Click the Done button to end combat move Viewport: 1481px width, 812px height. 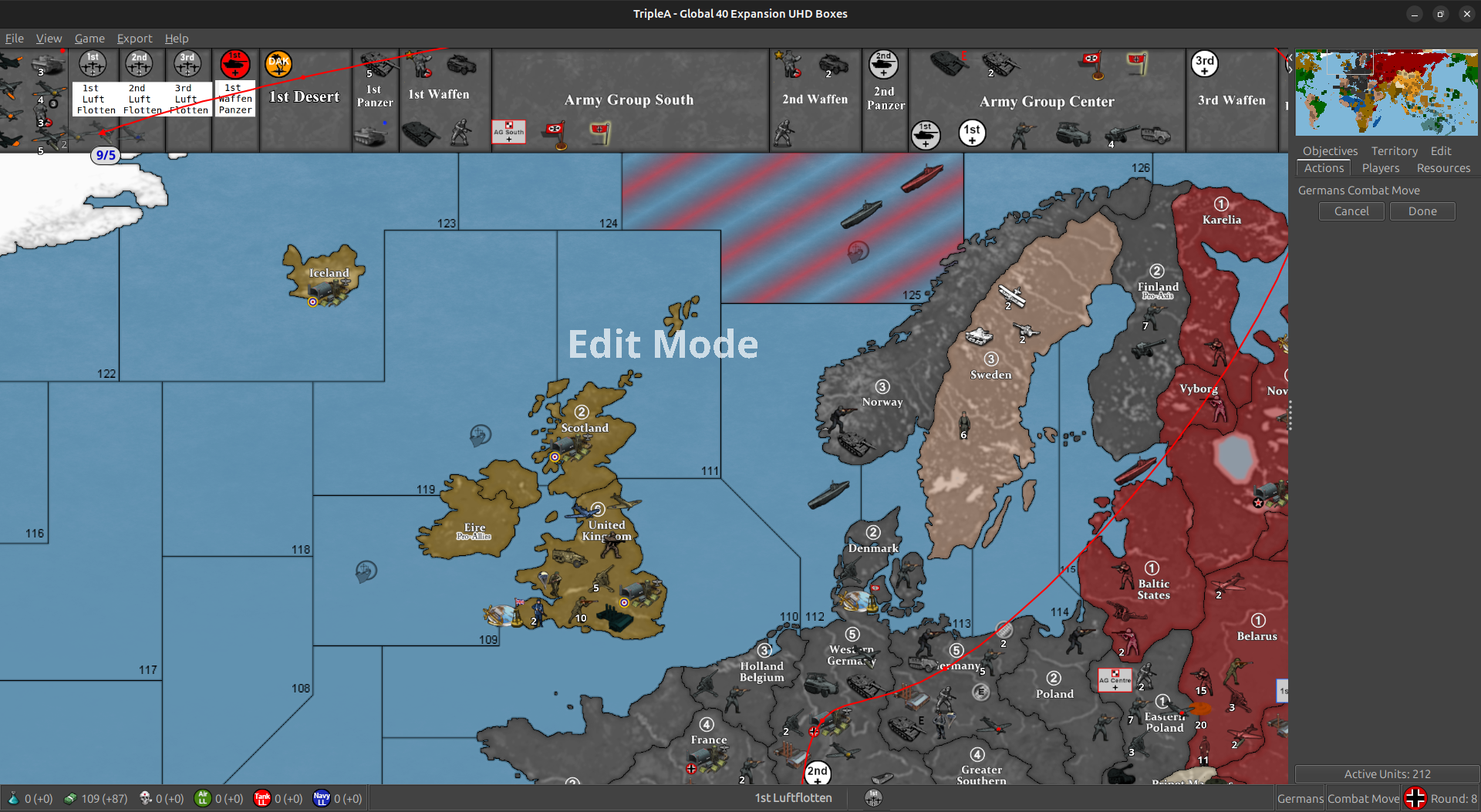pyautogui.click(x=1422, y=211)
